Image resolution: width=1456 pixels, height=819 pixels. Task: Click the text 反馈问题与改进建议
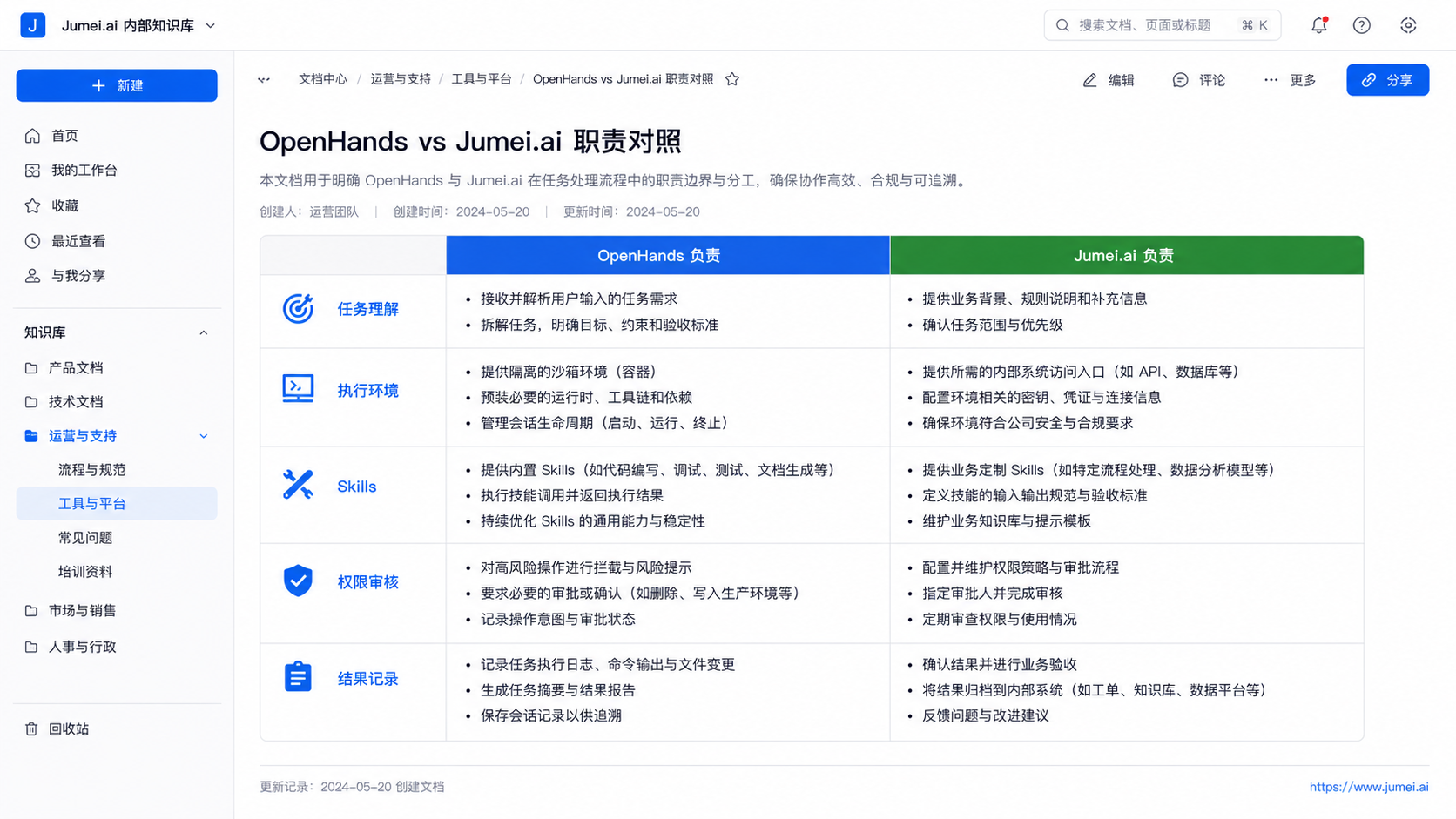[x=986, y=715]
